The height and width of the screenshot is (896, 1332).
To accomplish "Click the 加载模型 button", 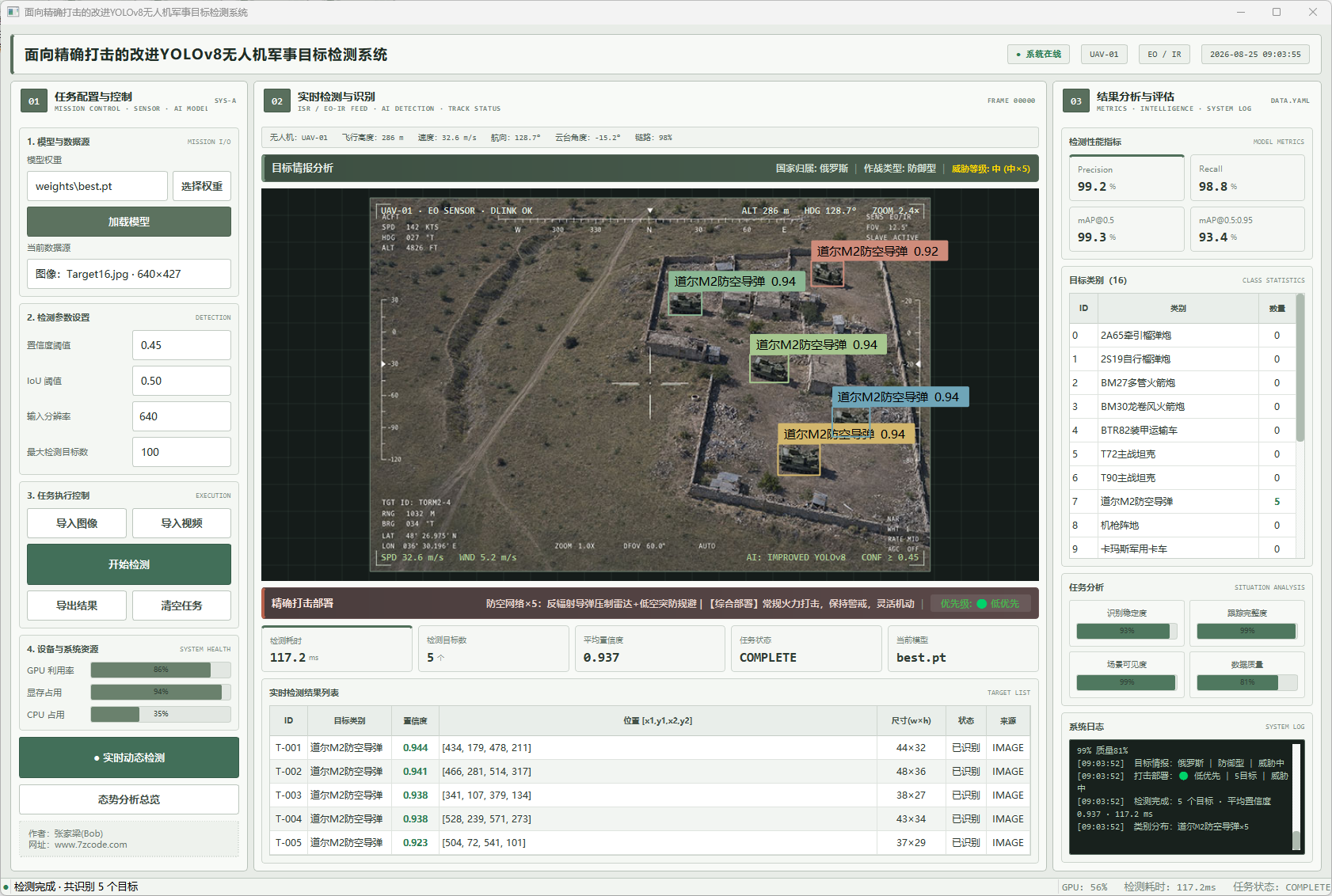I will [129, 222].
